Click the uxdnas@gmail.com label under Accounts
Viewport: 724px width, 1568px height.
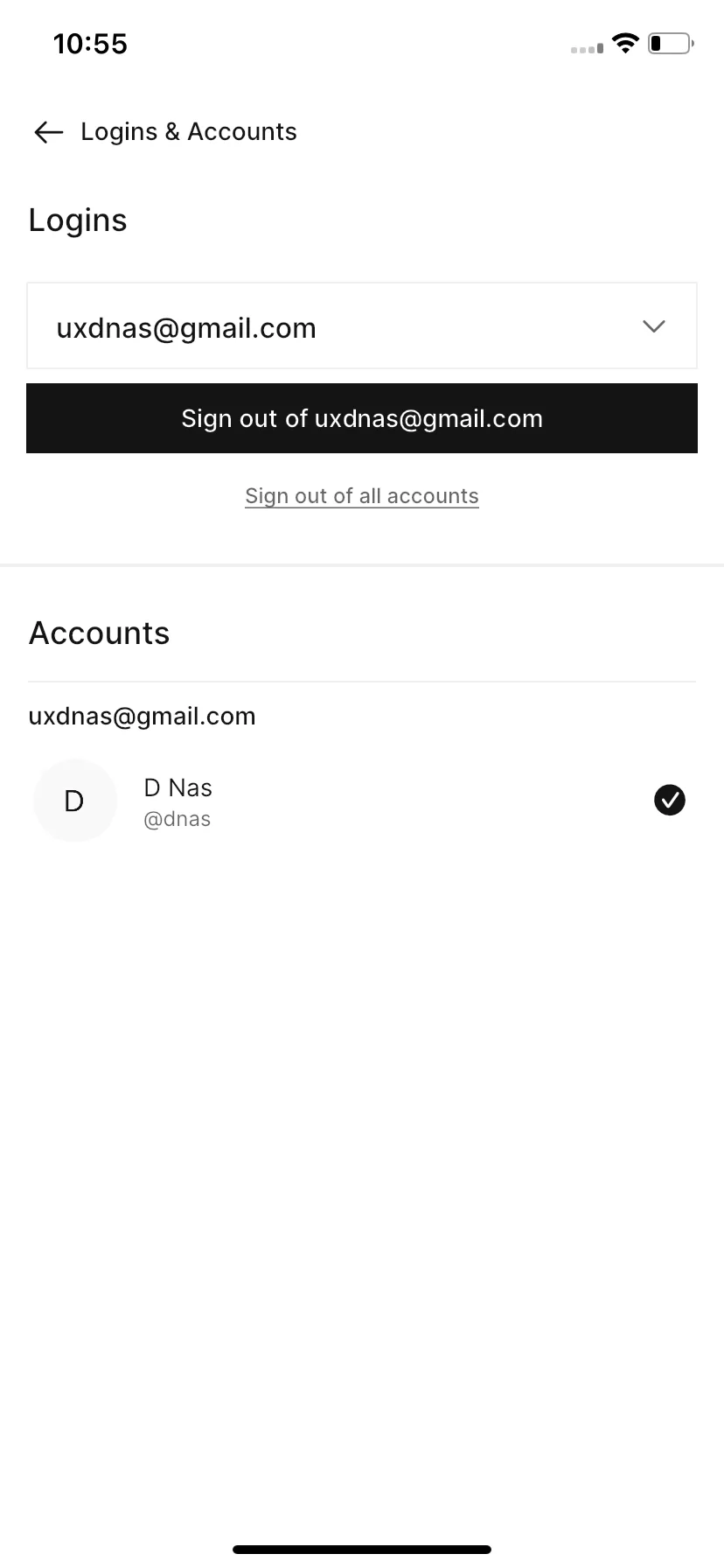(x=143, y=717)
